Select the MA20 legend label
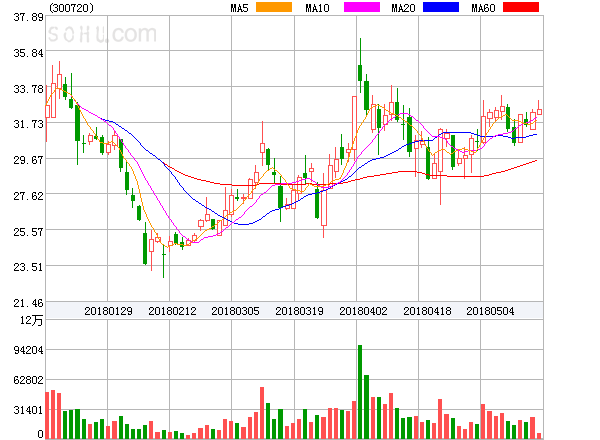600x440 pixels. tap(403, 8)
